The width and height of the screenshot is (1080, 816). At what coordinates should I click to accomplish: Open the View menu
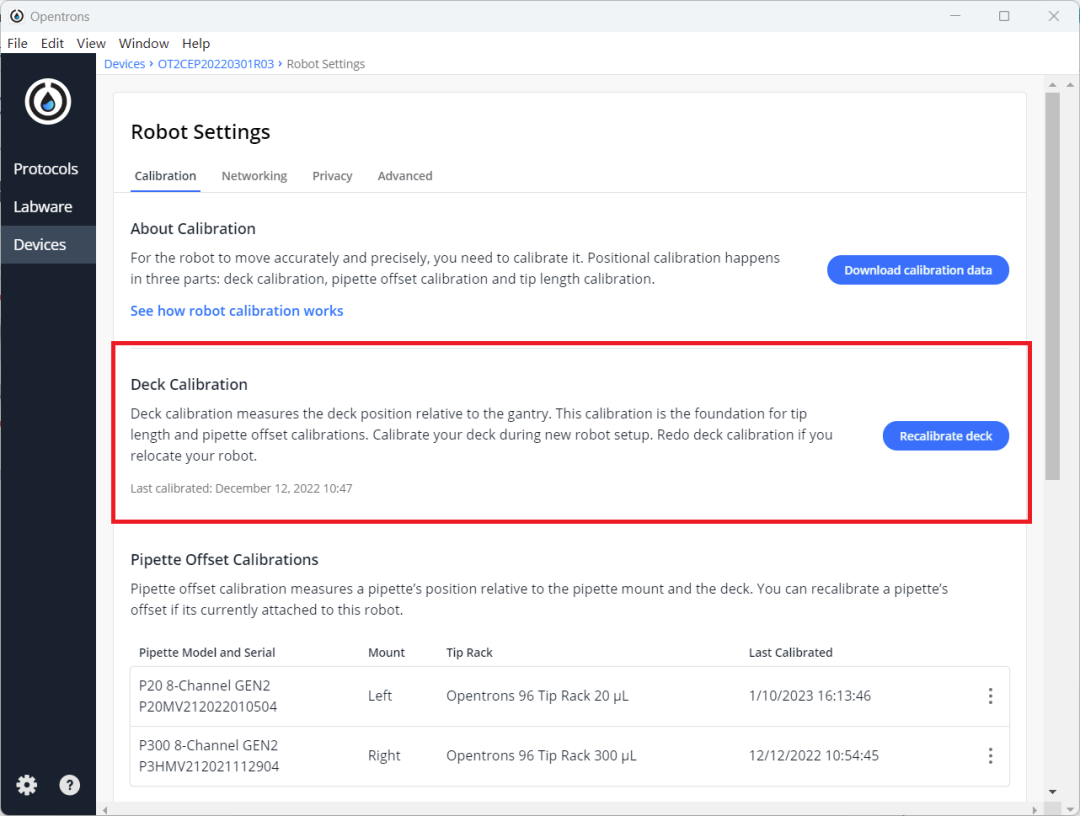coord(91,43)
